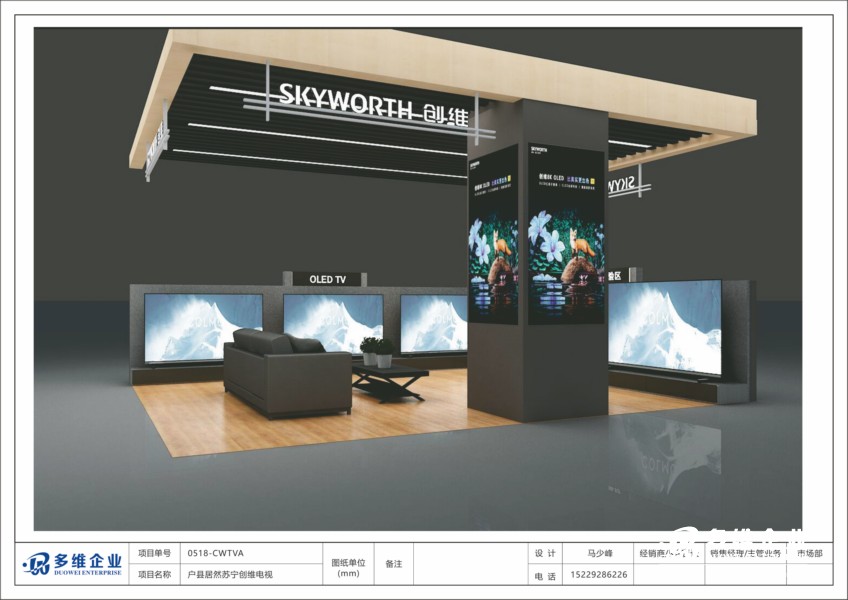Select the 项目单号 label cell
This screenshot has width=848, height=600.
click(154, 553)
